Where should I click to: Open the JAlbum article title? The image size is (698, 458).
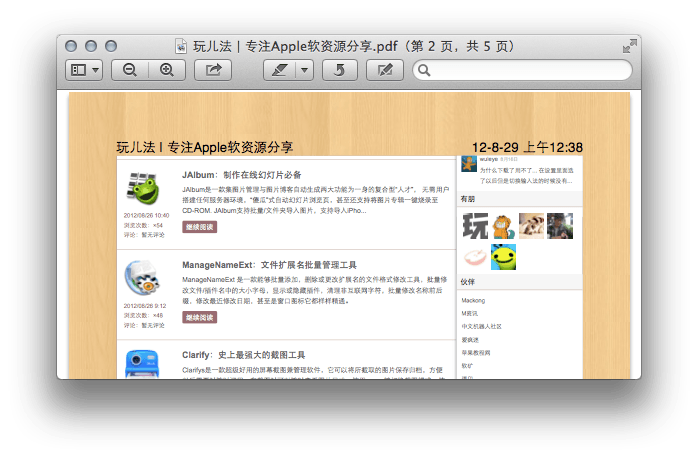(242, 175)
